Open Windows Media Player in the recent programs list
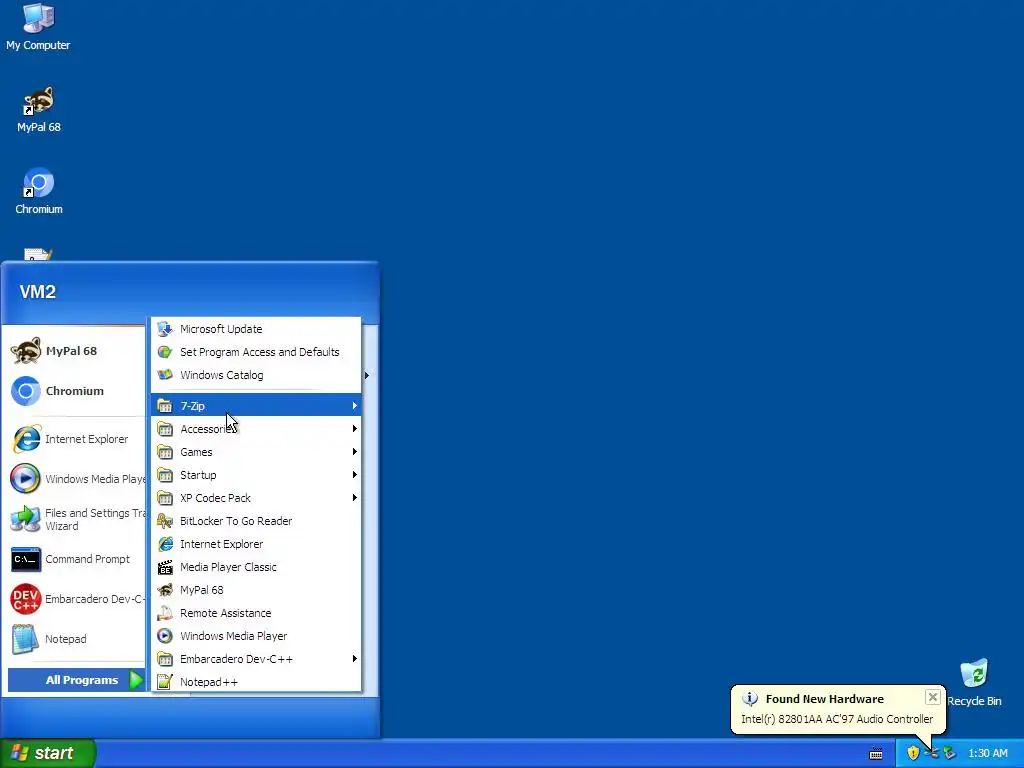1024x768 pixels. (x=76, y=479)
